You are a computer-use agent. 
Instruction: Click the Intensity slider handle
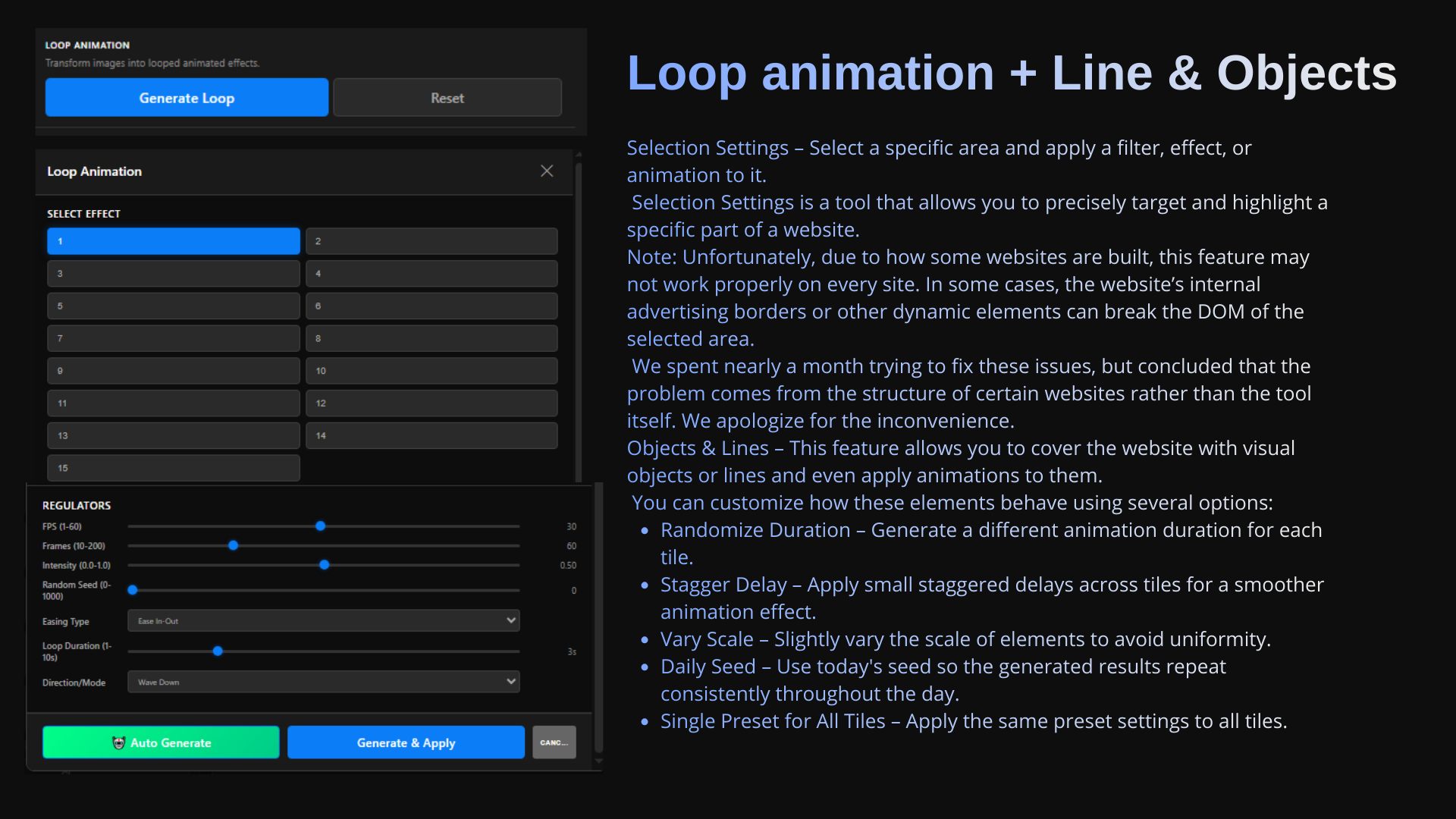325,565
